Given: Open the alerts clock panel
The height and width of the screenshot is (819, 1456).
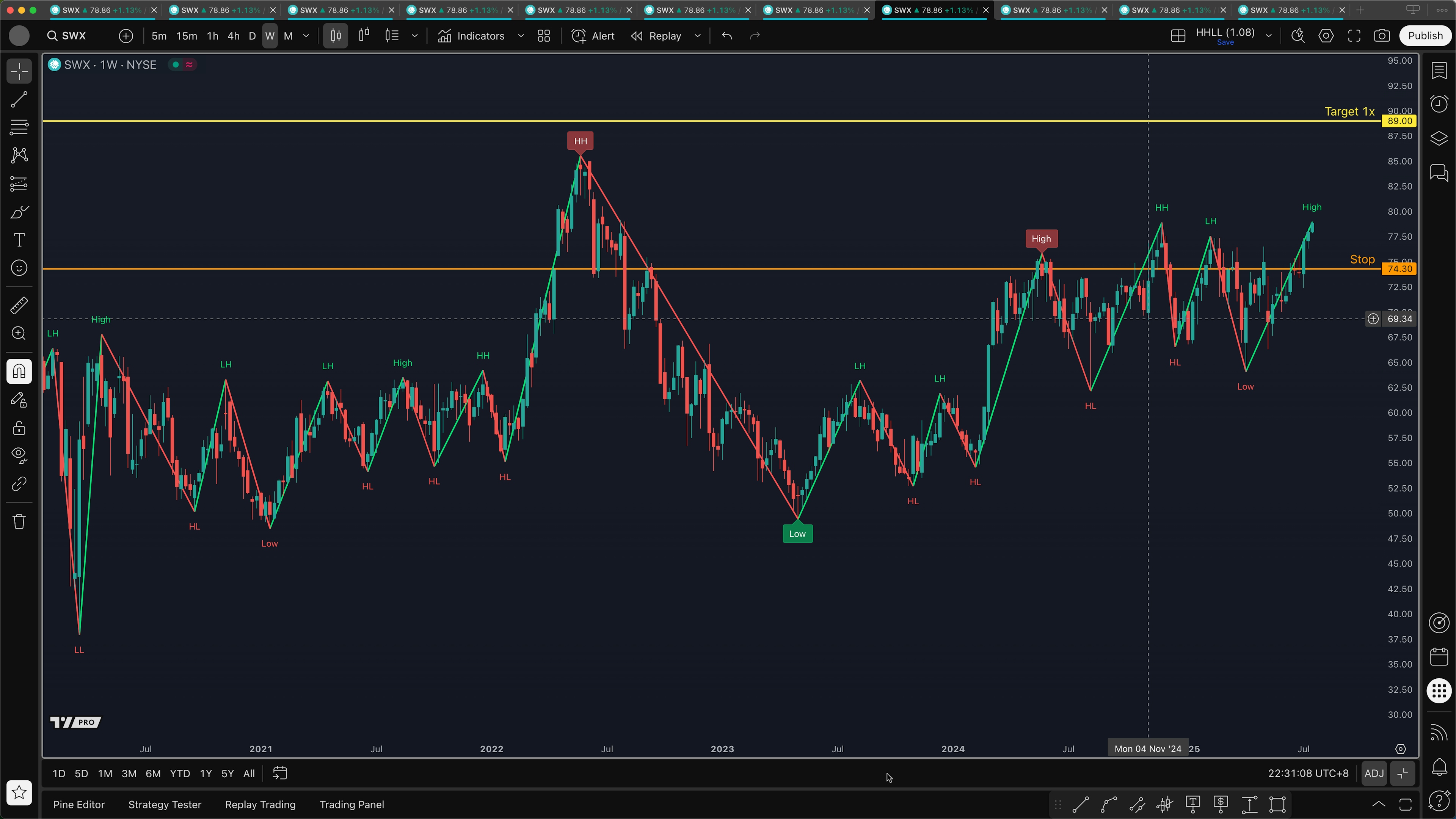Looking at the screenshot, I should tap(1439, 104).
